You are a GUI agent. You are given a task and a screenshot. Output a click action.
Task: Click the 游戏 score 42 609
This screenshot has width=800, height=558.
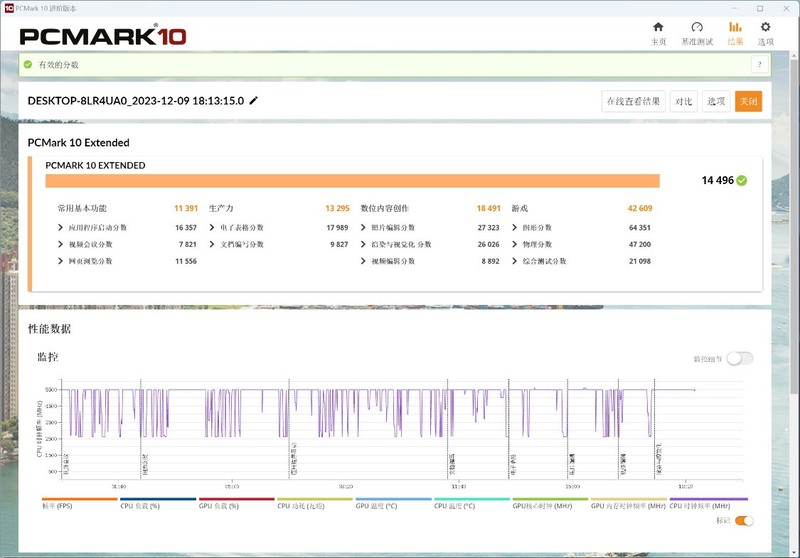pyautogui.click(x=640, y=208)
